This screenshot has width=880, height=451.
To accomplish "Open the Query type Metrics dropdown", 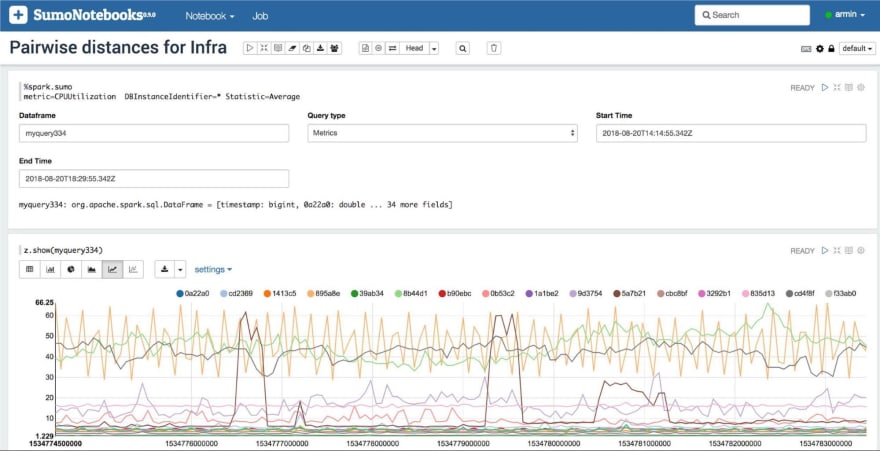I will [x=442, y=133].
